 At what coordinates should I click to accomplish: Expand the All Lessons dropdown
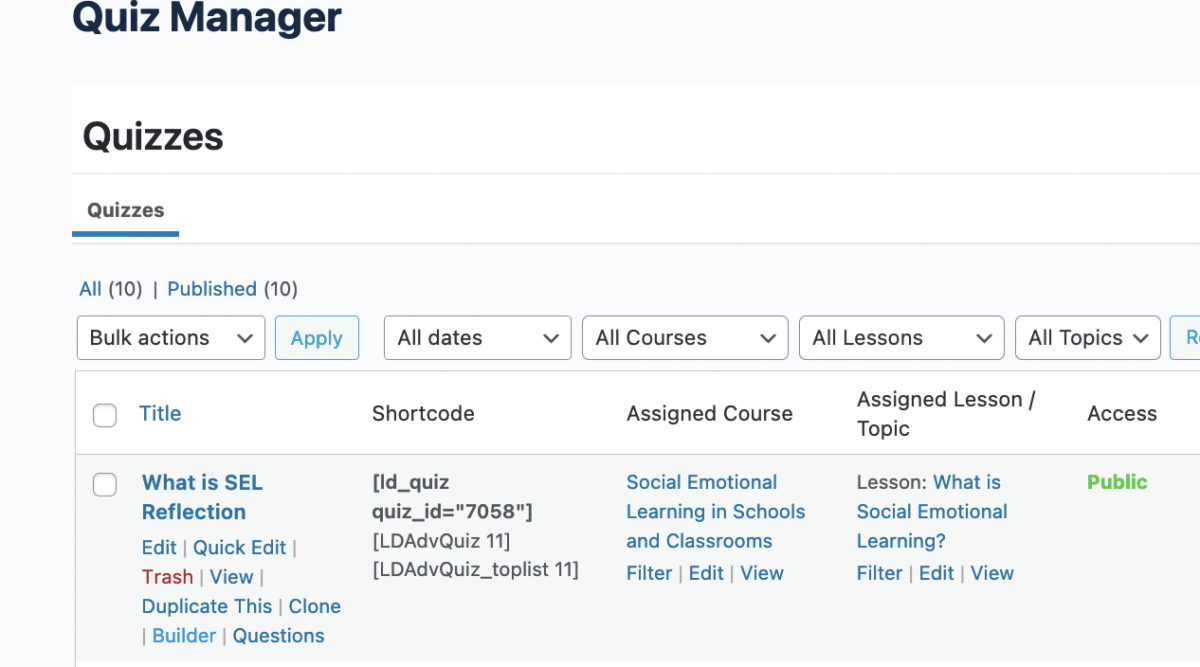tap(901, 338)
